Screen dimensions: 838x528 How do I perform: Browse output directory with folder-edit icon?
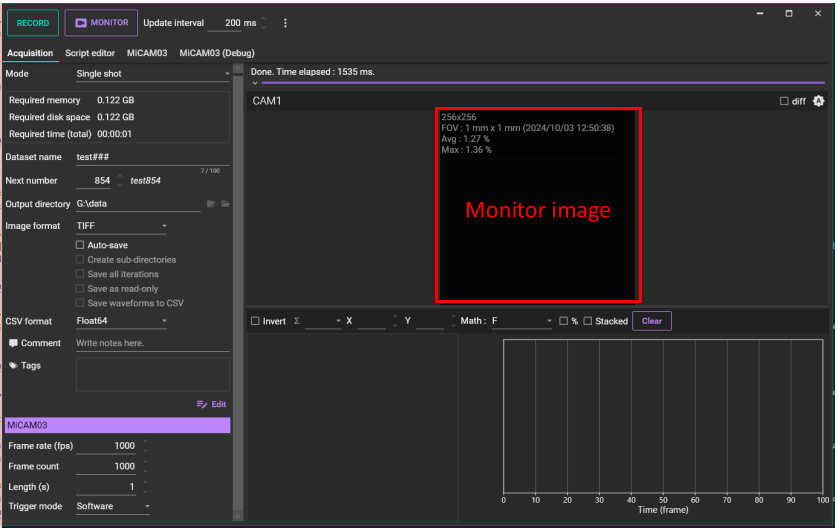(211, 204)
